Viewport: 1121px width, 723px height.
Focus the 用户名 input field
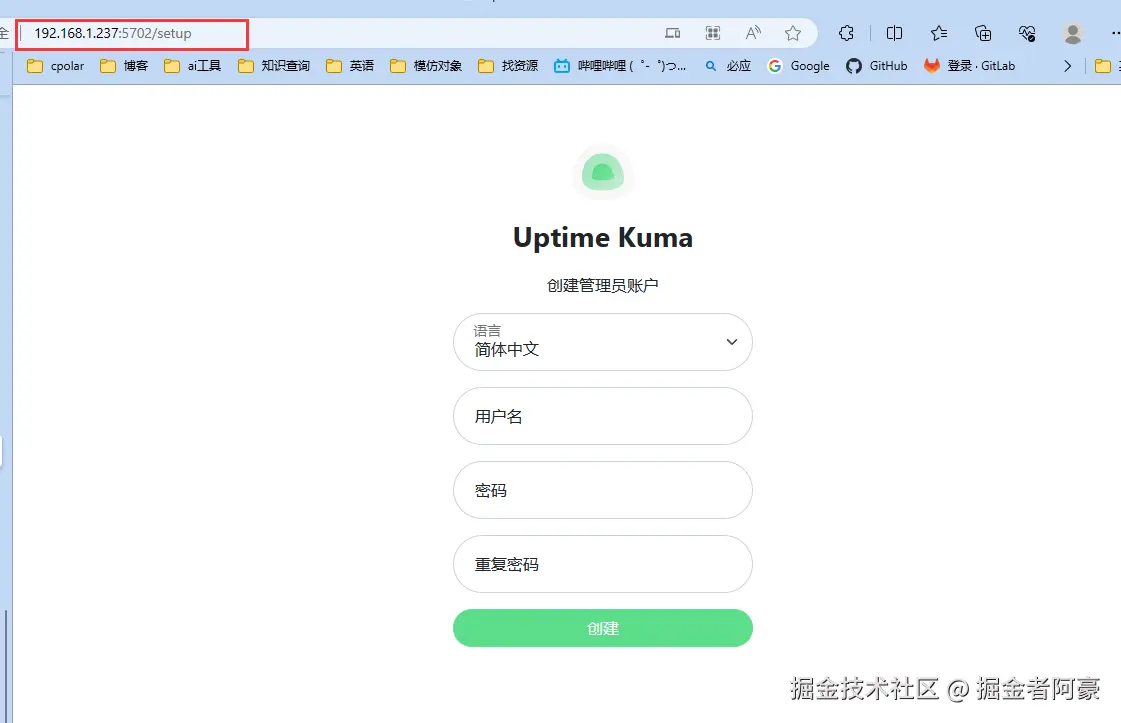(x=603, y=416)
